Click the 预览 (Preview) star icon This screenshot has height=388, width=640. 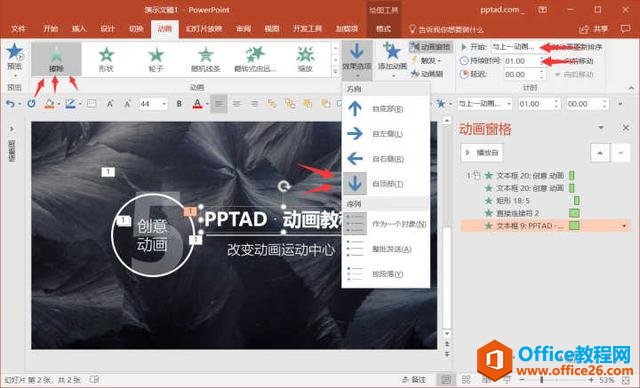coord(15,52)
